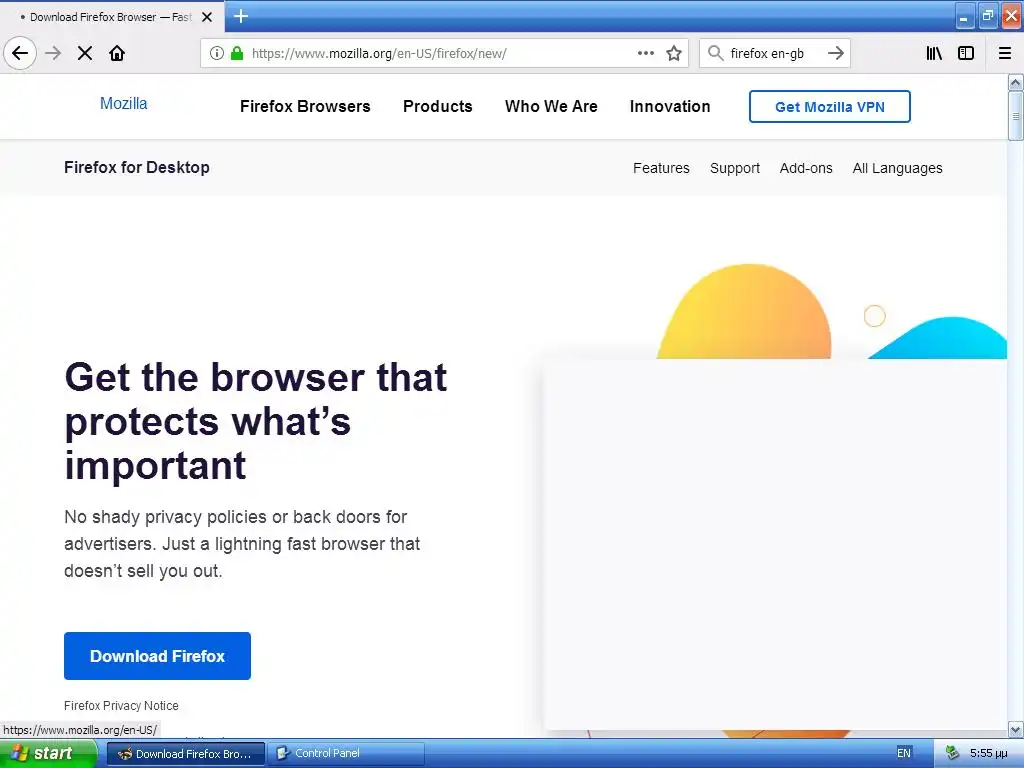
Task: Click the Download Firefox button
Action: 157,656
